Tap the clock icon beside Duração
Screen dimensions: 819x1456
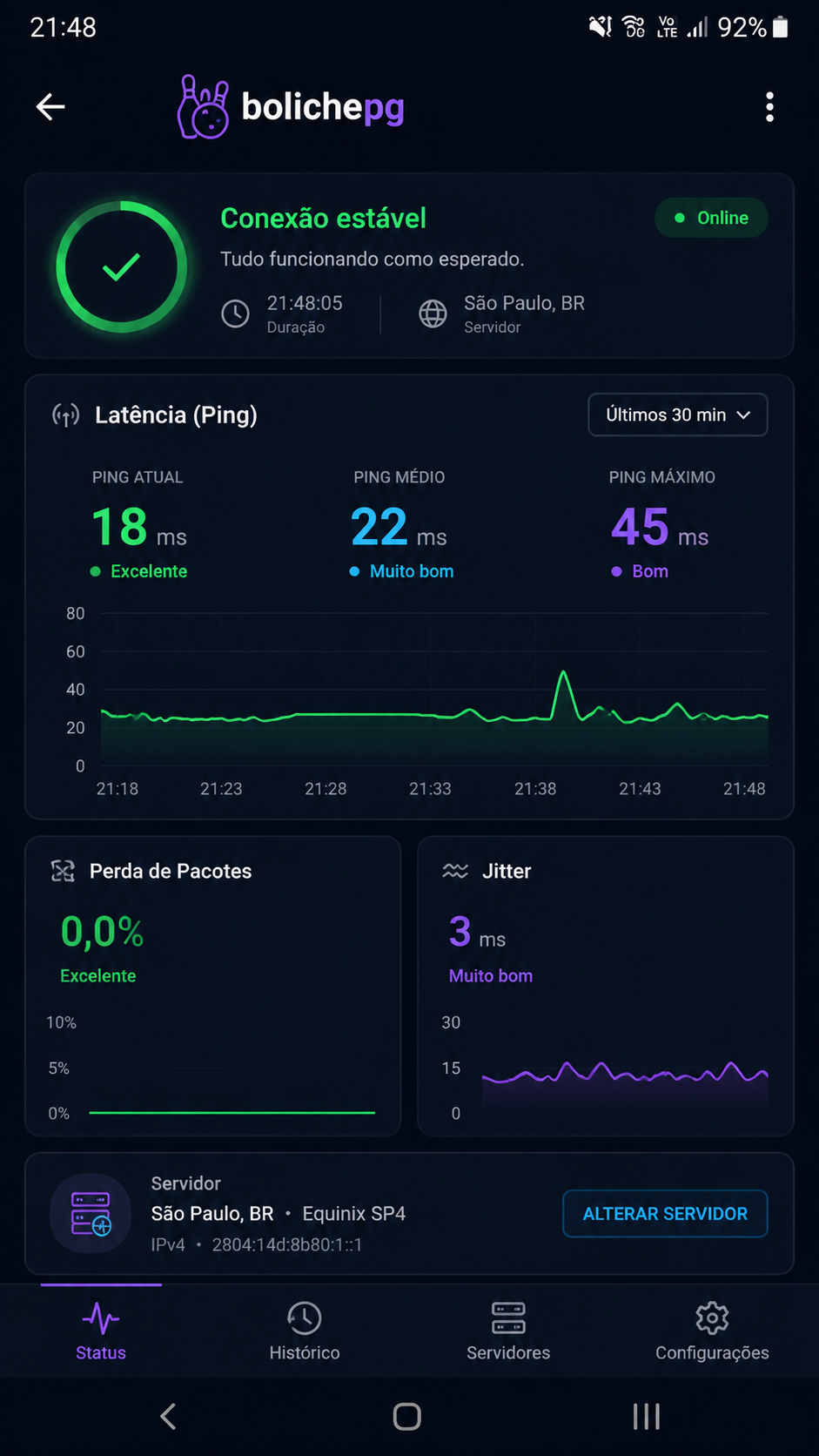tap(235, 313)
